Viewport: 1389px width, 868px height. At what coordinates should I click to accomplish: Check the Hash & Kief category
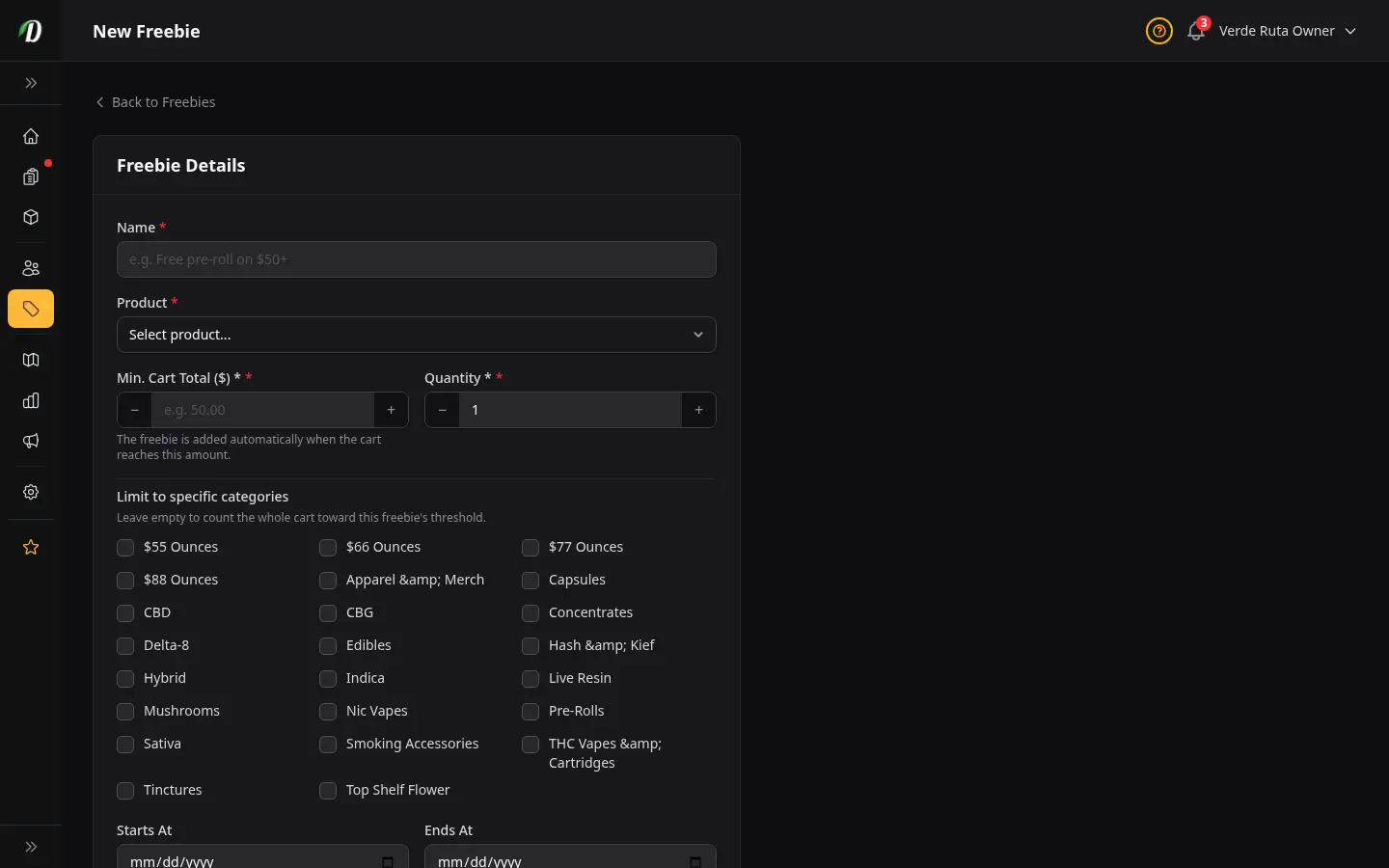click(x=531, y=646)
